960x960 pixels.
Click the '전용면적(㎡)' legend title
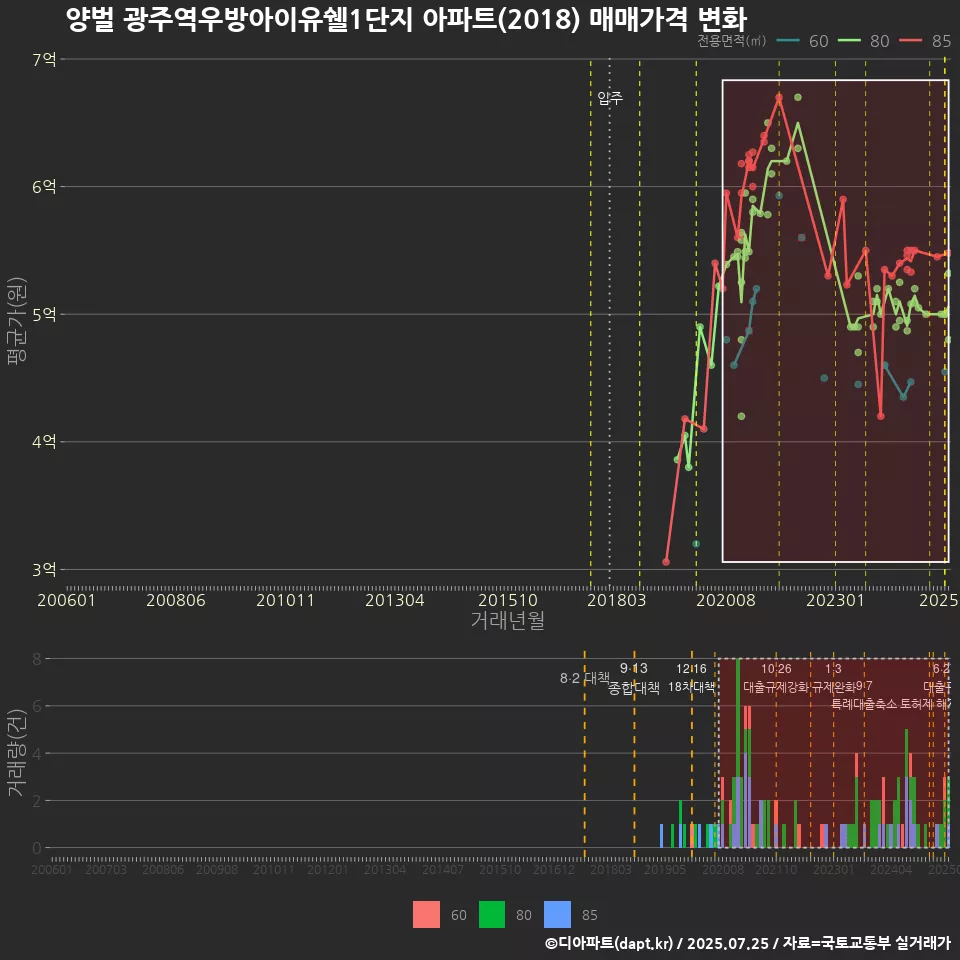pyautogui.click(x=732, y=41)
